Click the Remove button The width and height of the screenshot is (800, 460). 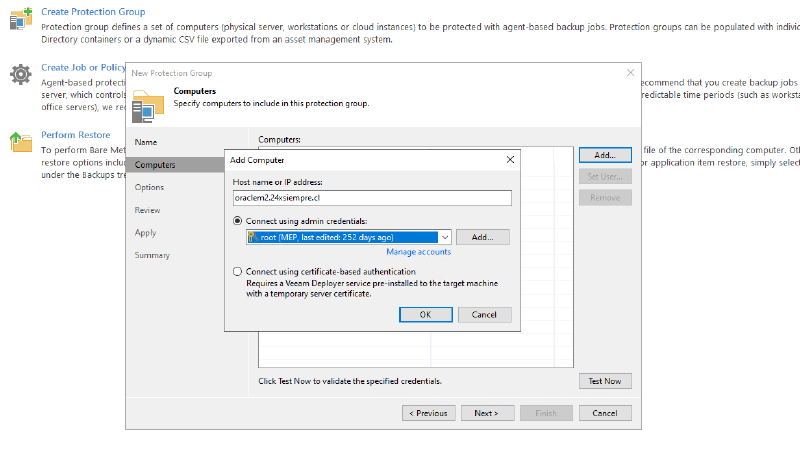coord(605,198)
